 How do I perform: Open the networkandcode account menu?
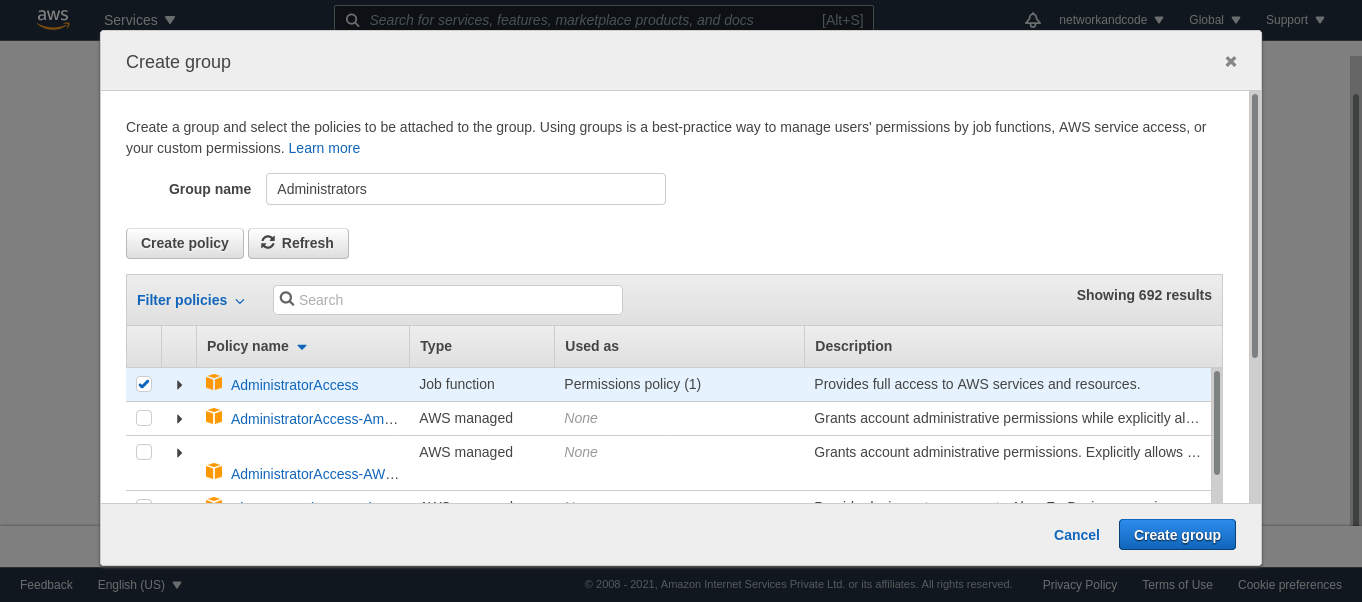pyautogui.click(x=1112, y=20)
